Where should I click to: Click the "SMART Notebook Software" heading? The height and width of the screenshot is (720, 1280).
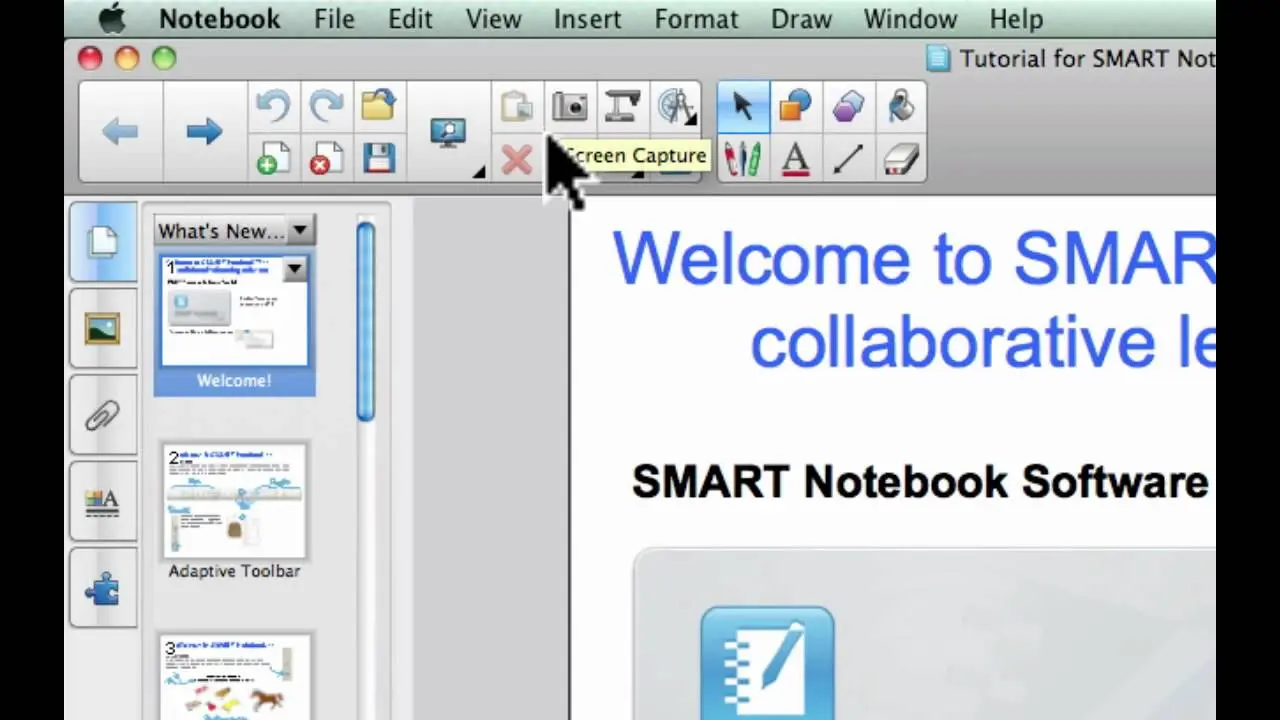click(x=920, y=482)
